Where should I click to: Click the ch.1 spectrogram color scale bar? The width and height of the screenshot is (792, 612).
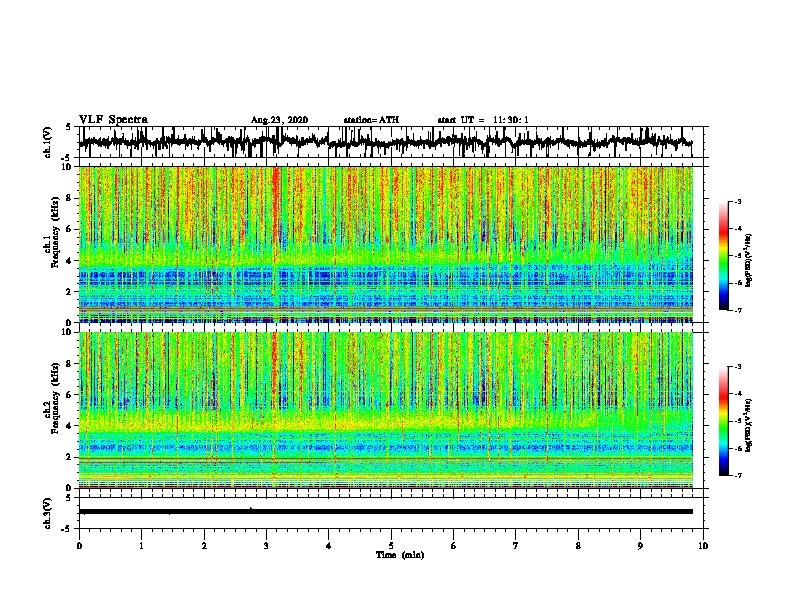[724, 256]
